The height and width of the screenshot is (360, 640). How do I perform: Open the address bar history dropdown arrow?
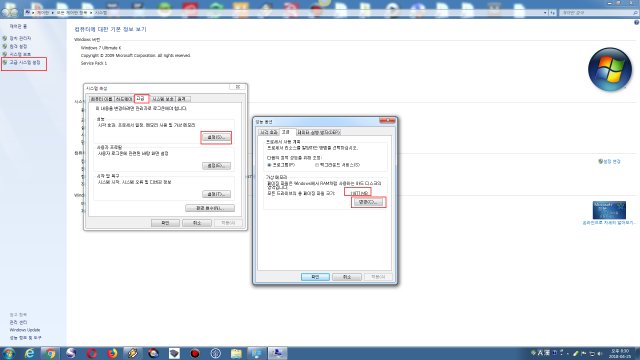click(545, 13)
